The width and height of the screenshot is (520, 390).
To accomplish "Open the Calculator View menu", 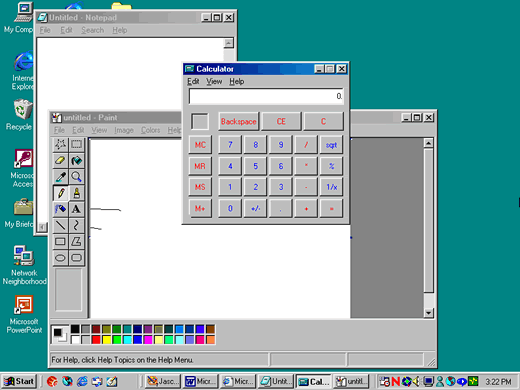I will point(214,81).
